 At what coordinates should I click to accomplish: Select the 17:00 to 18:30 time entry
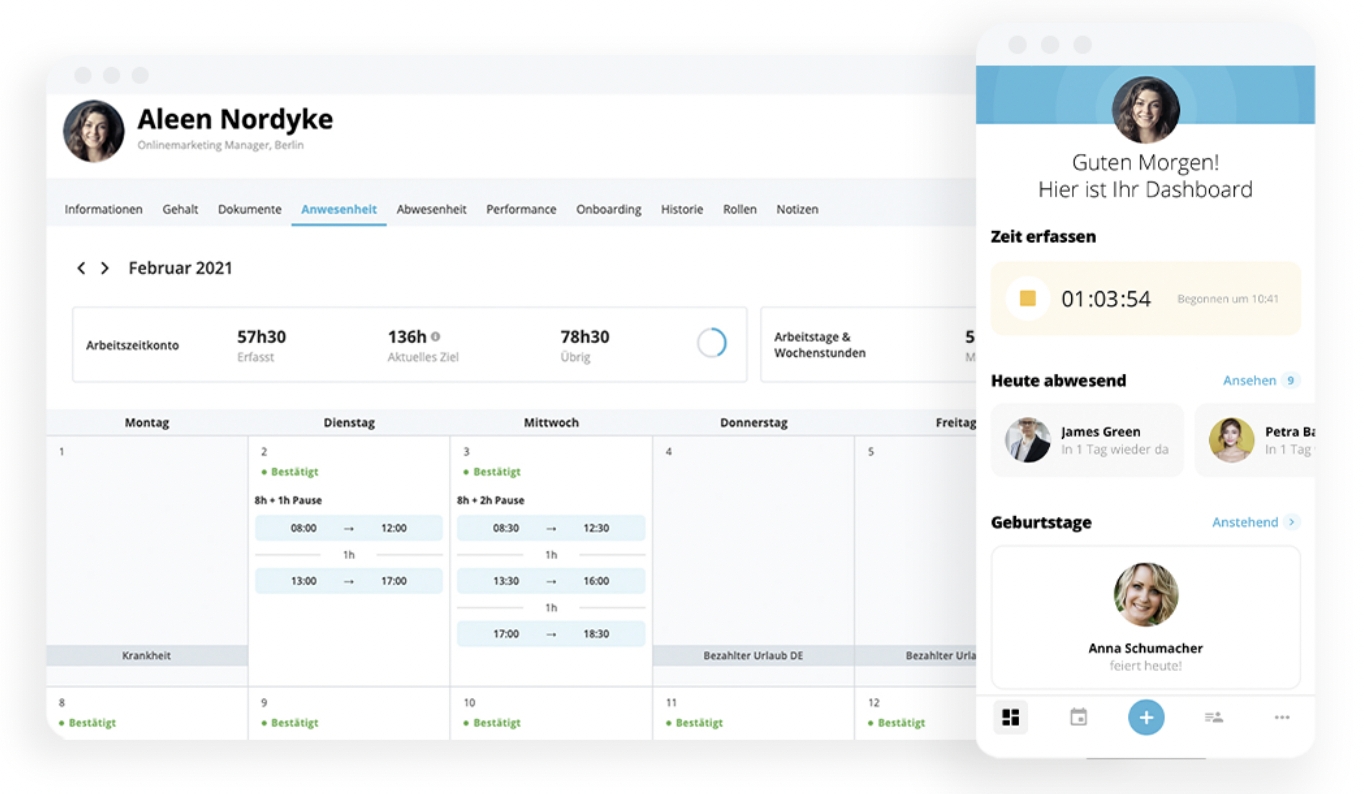tap(551, 634)
